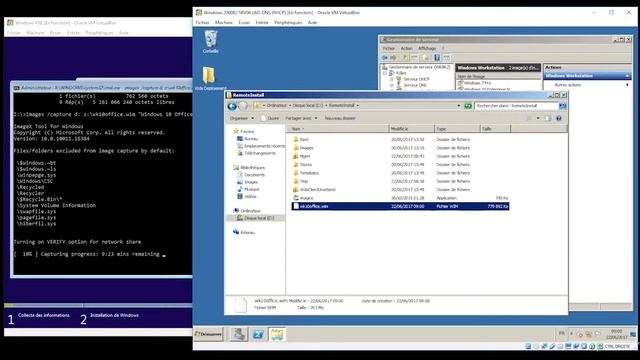Click forward arrow in Server Manager toolbar
The height and width of the screenshot is (360, 640).
393,58
